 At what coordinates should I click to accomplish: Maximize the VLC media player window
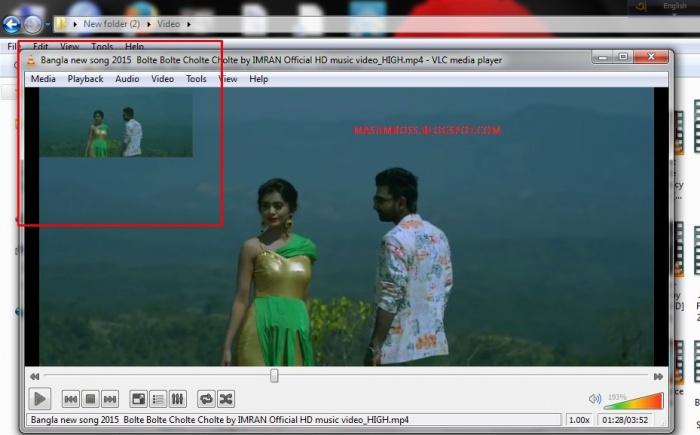tap(623, 57)
